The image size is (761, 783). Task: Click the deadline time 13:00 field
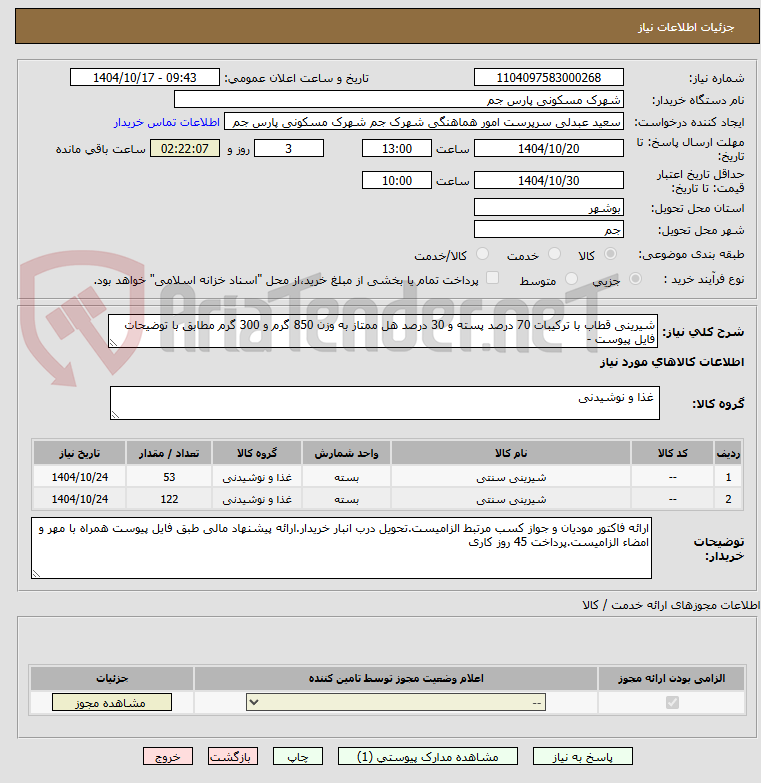coord(397,148)
